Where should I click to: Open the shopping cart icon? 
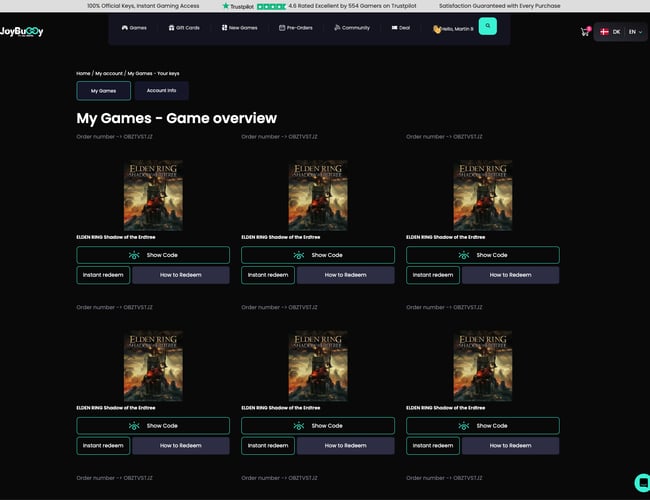click(584, 32)
